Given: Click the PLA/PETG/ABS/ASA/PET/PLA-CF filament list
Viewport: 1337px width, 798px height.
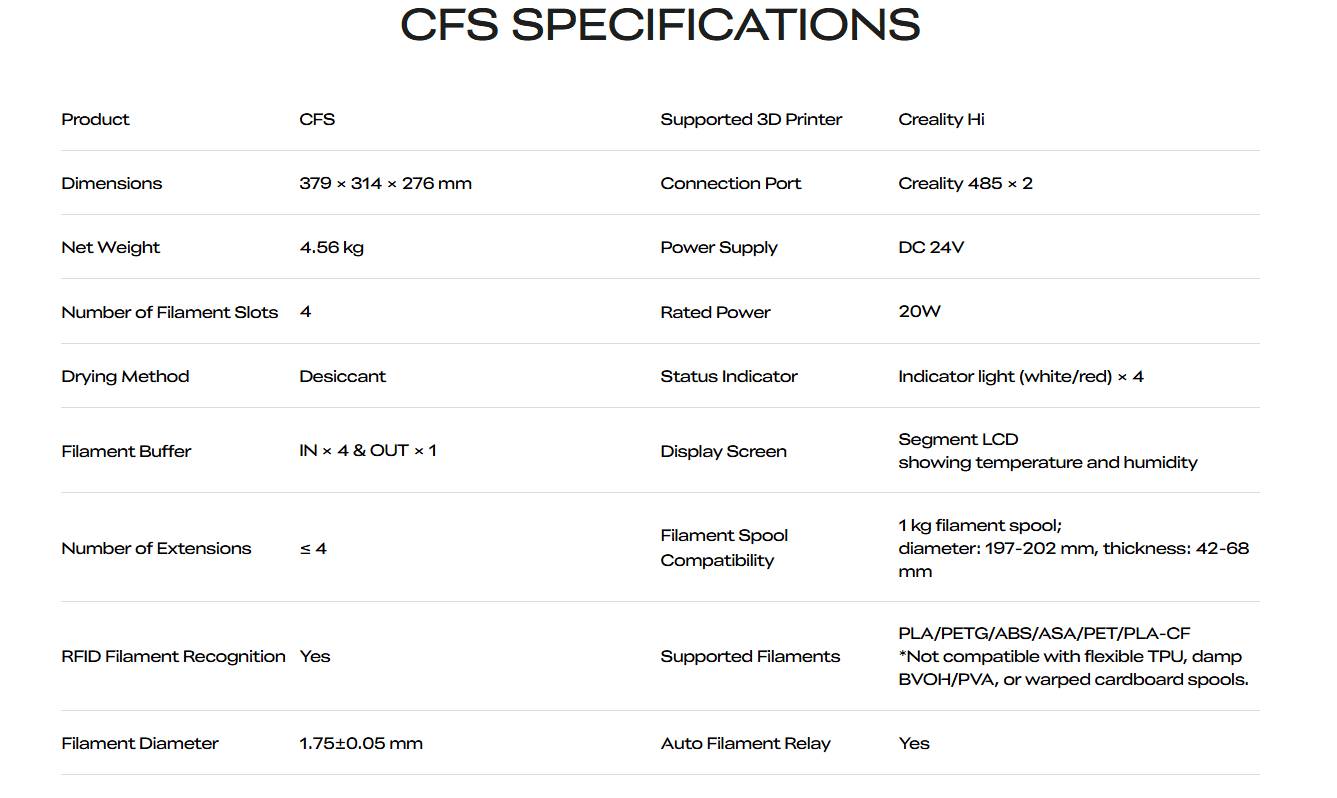Looking at the screenshot, I should click(1044, 633).
